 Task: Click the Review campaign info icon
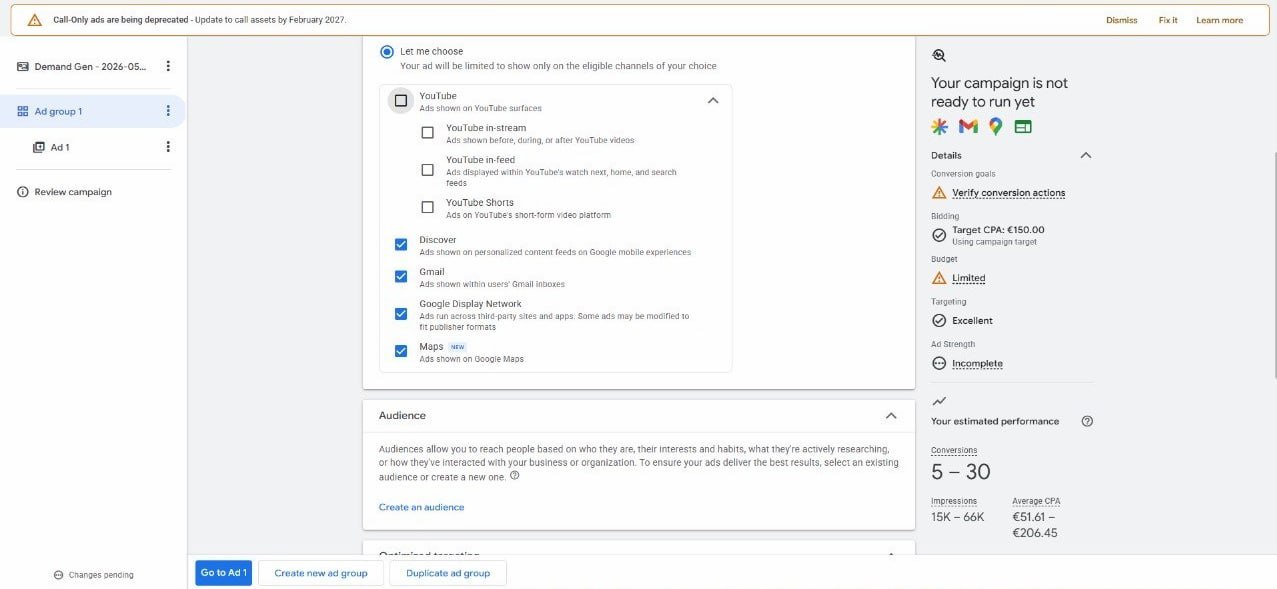[x=23, y=192]
